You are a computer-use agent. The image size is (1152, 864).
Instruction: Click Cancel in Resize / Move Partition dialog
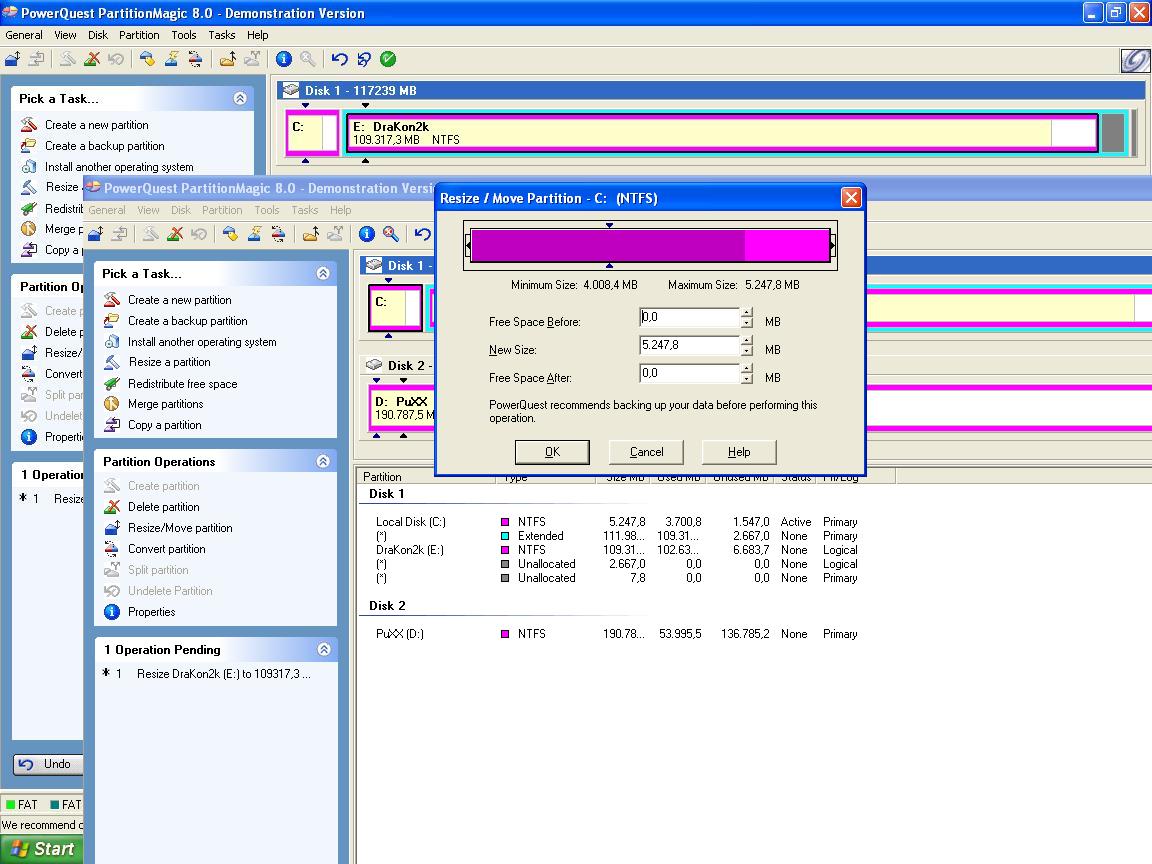646,452
